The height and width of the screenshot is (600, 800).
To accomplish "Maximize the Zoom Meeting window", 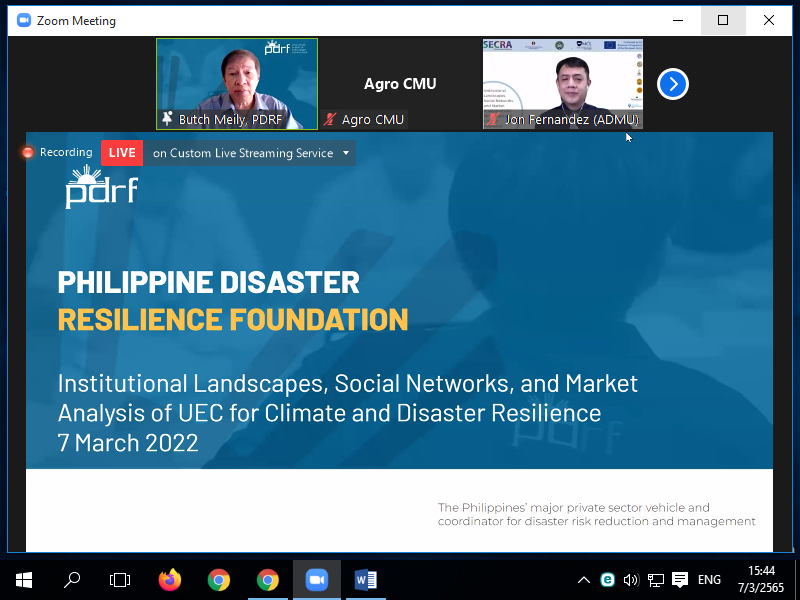I will pyautogui.click(x=723, y=20).
